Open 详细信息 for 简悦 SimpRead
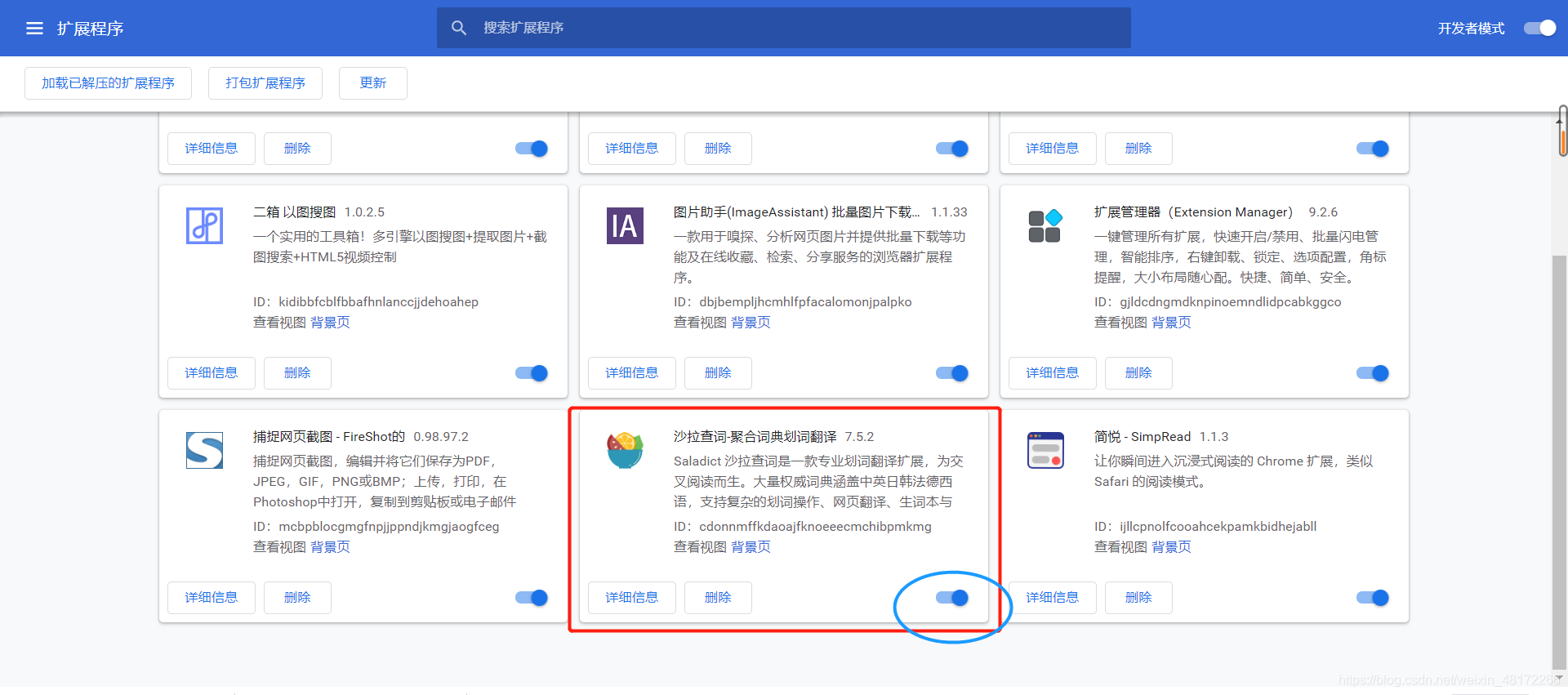This screenshot has width=1568, height=695. pyautogui.click(x=1053, y=598)
